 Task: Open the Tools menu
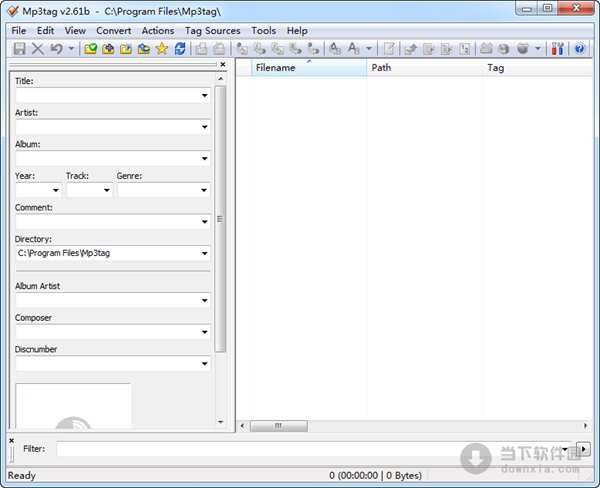click(264, 31)
